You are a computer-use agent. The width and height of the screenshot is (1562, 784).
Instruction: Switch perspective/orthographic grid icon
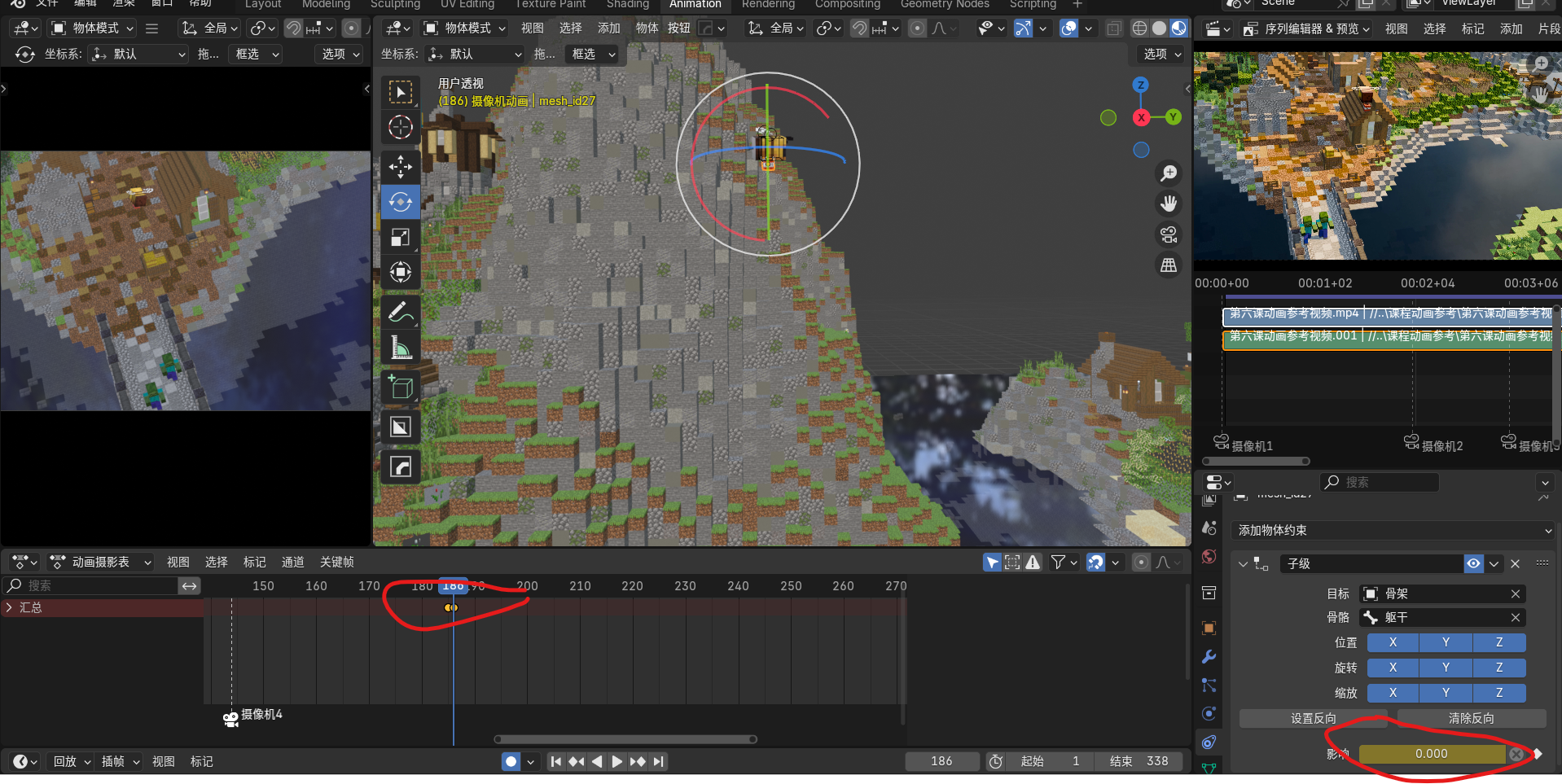pos(1169,265)
